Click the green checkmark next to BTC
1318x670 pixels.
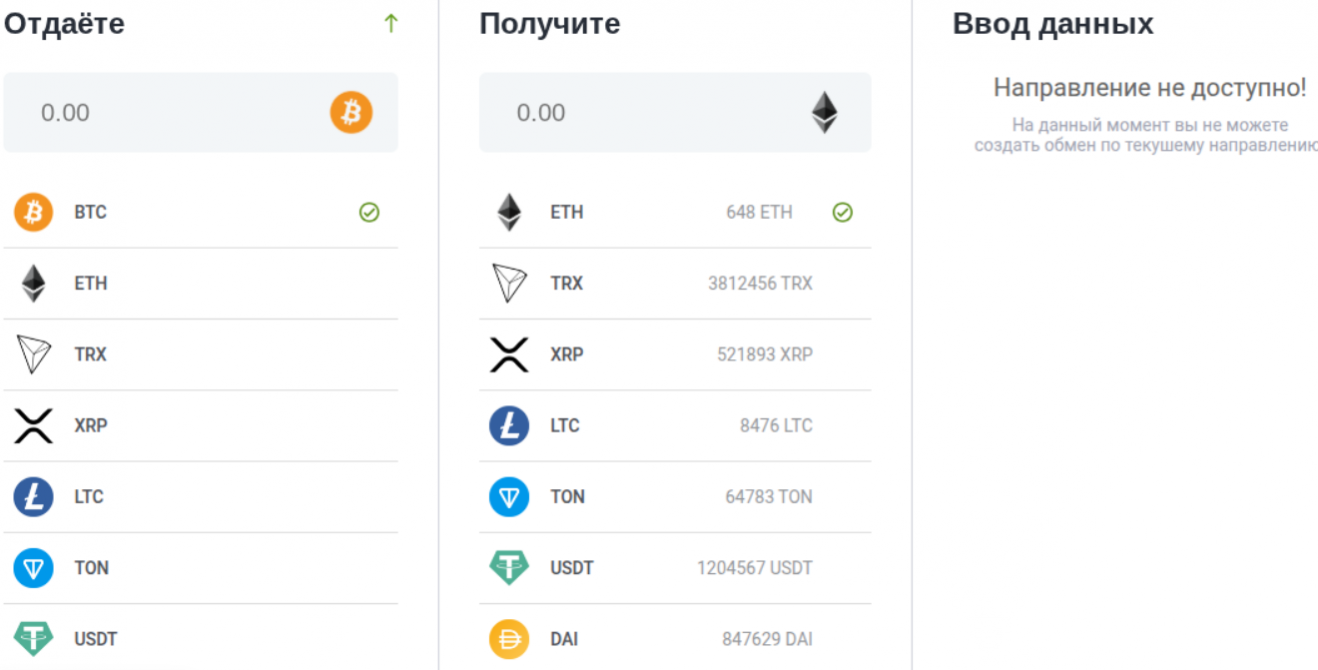(369, 212)
